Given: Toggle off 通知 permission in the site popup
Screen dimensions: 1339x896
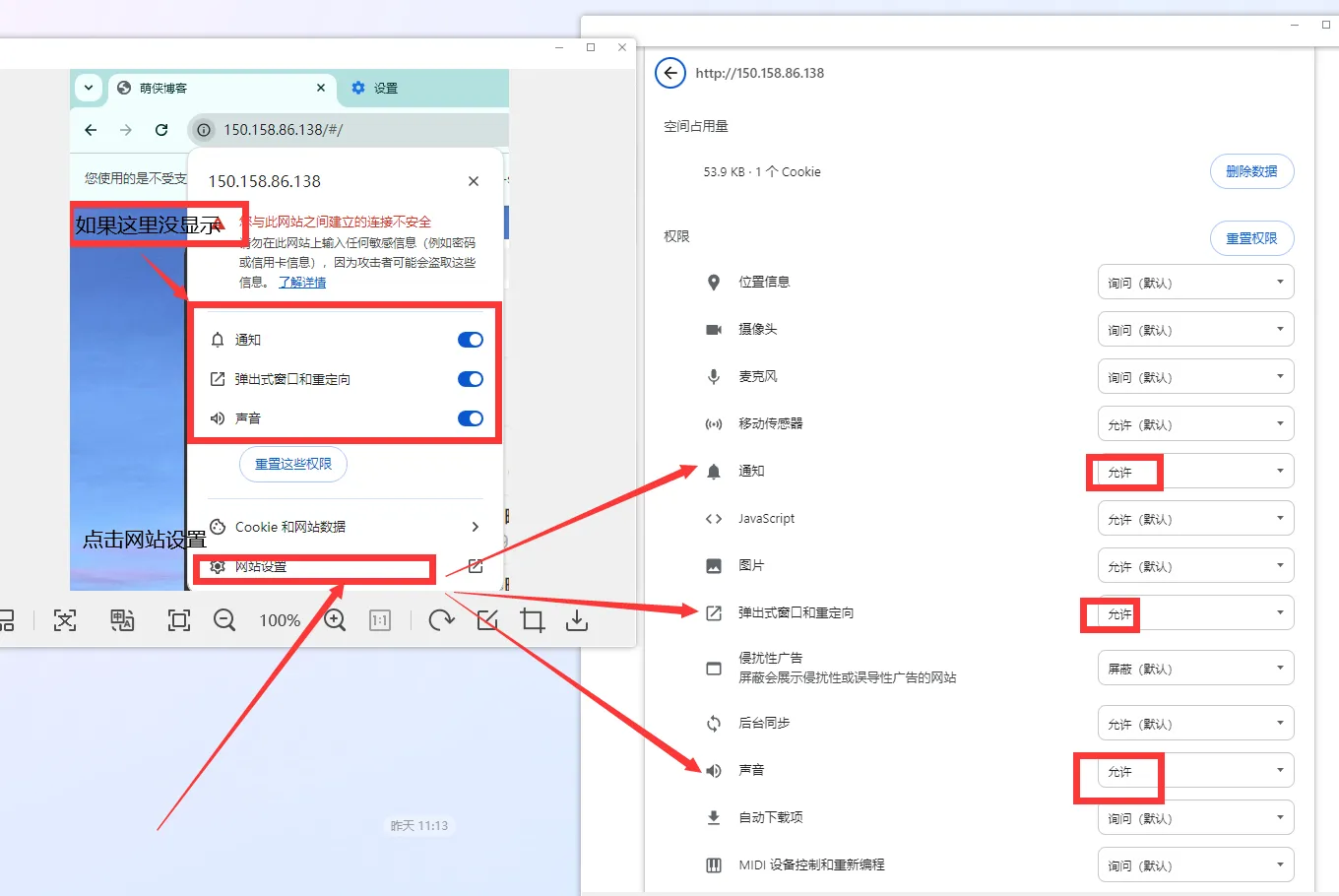Looking at the screenshot, I should pos(470,339).
